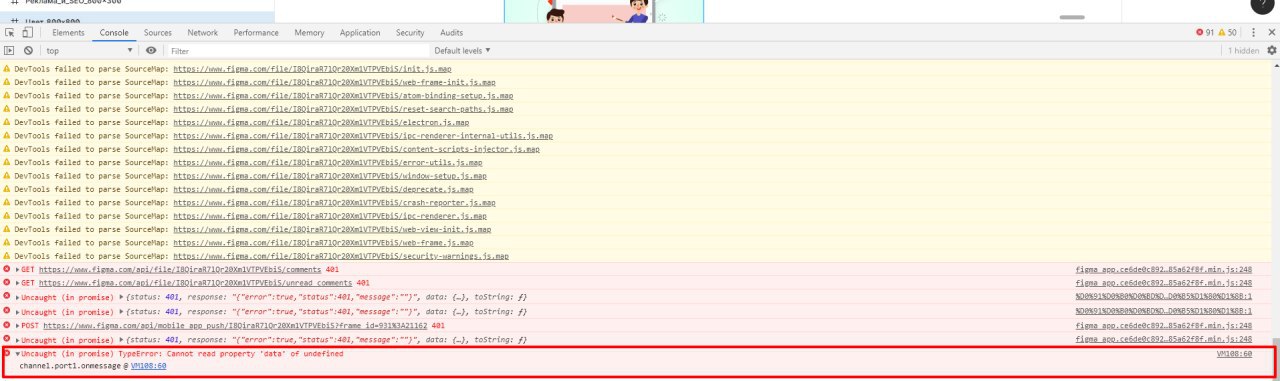
Task: Click the red error count 91 badge
Action: (x=1205, y=33)
